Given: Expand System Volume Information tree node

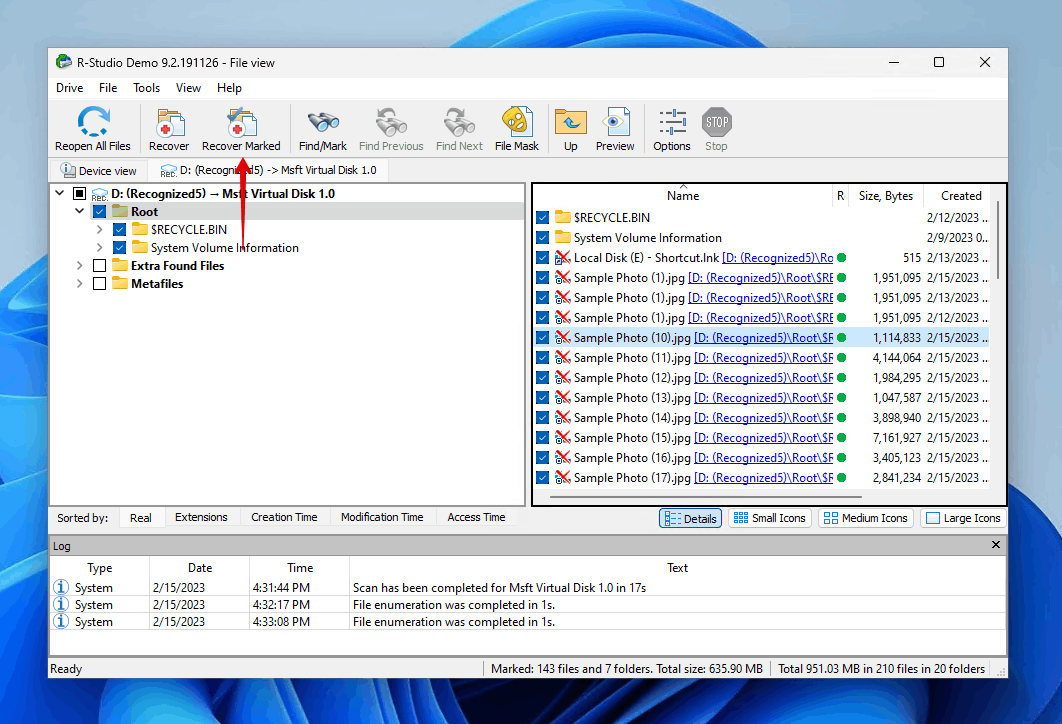Looking at the screenshot, I should tap(100, 247).
